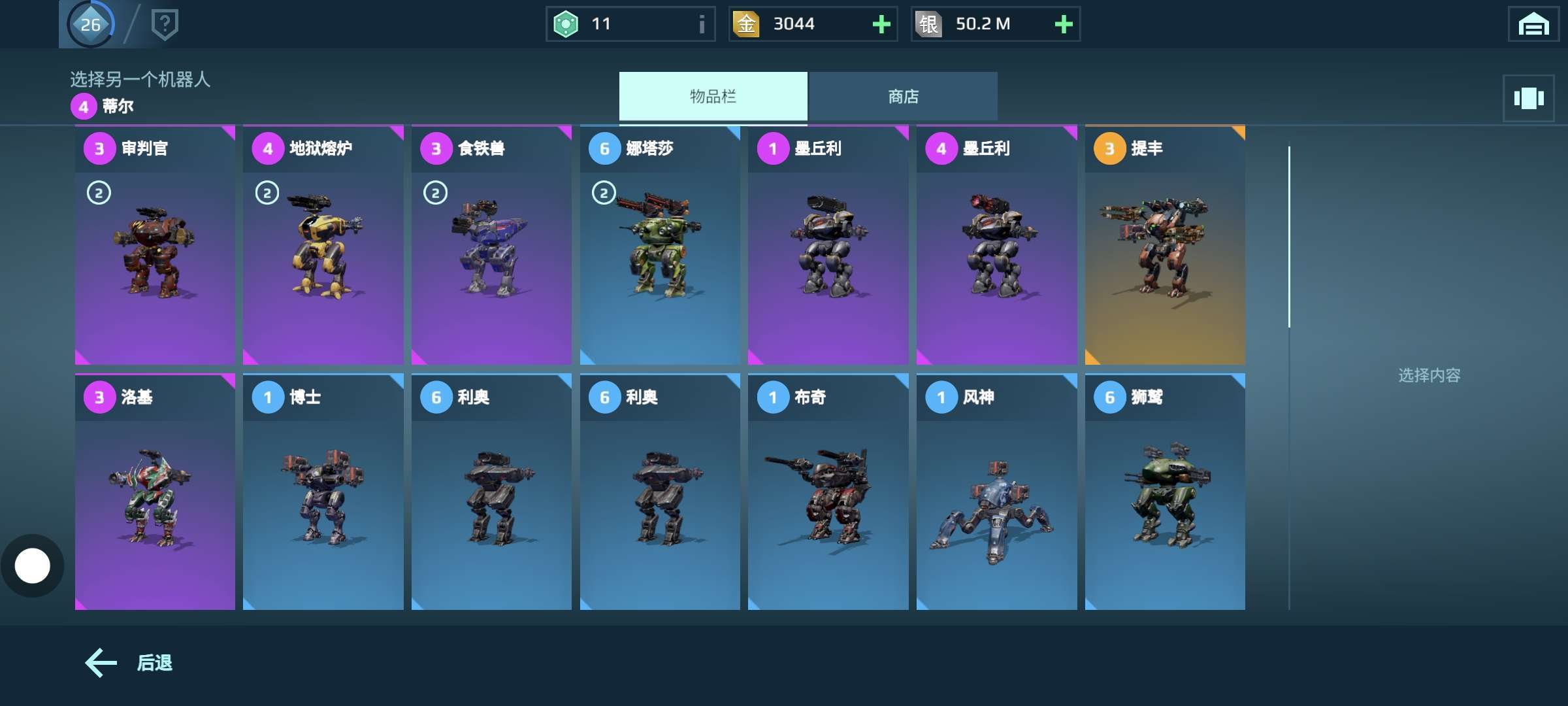Tap the white floating assistive circle
This screenshot has width=1568, height=706.
[x=32, y=565]
